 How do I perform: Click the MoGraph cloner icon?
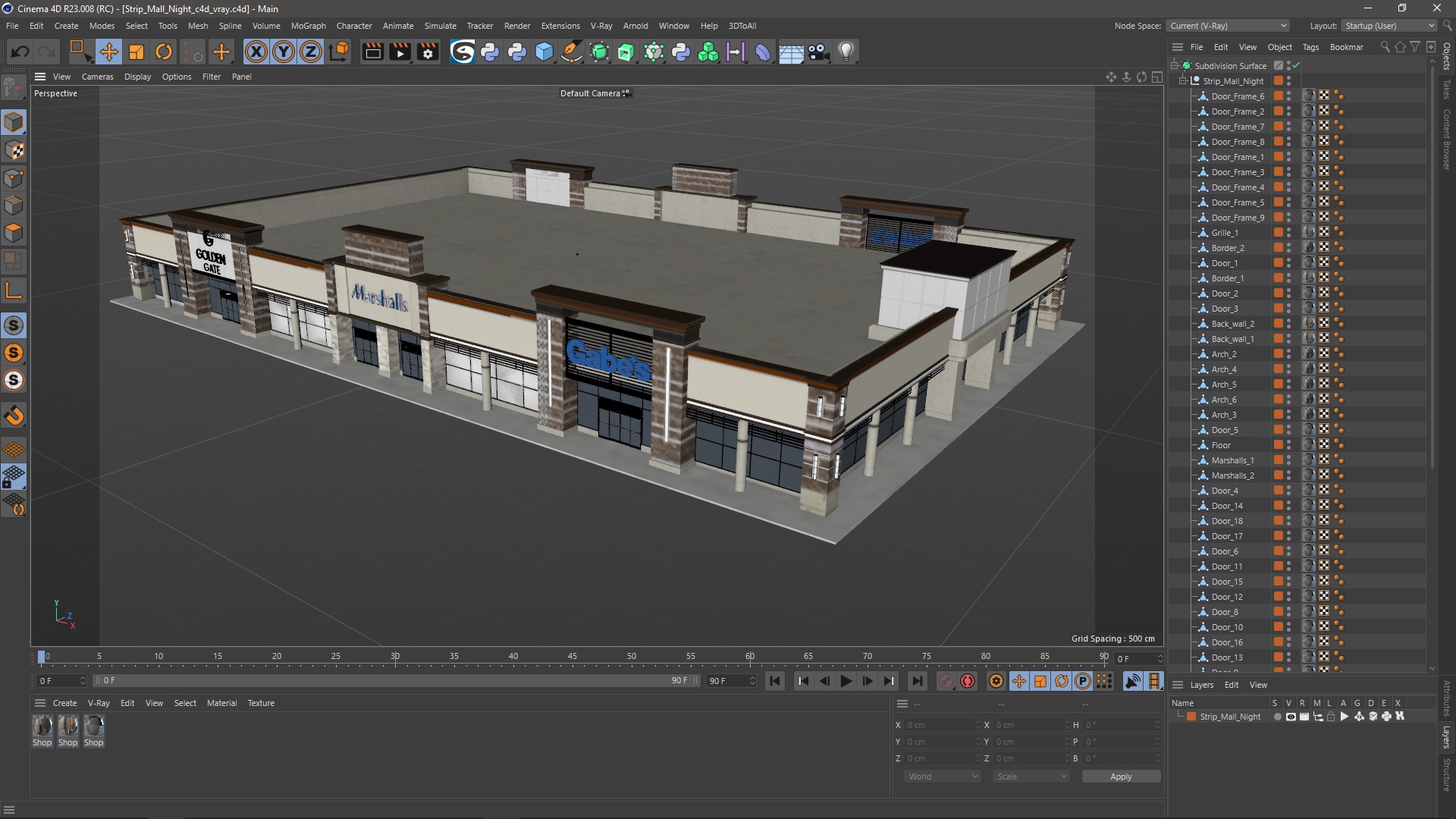708,52
